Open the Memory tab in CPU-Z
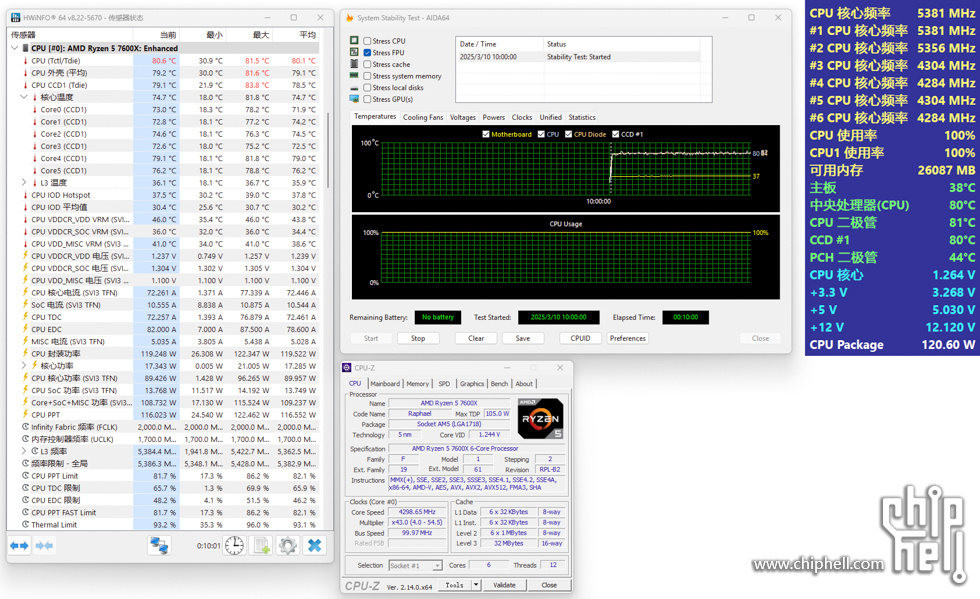The image size is (980, 599). point(418,384)
